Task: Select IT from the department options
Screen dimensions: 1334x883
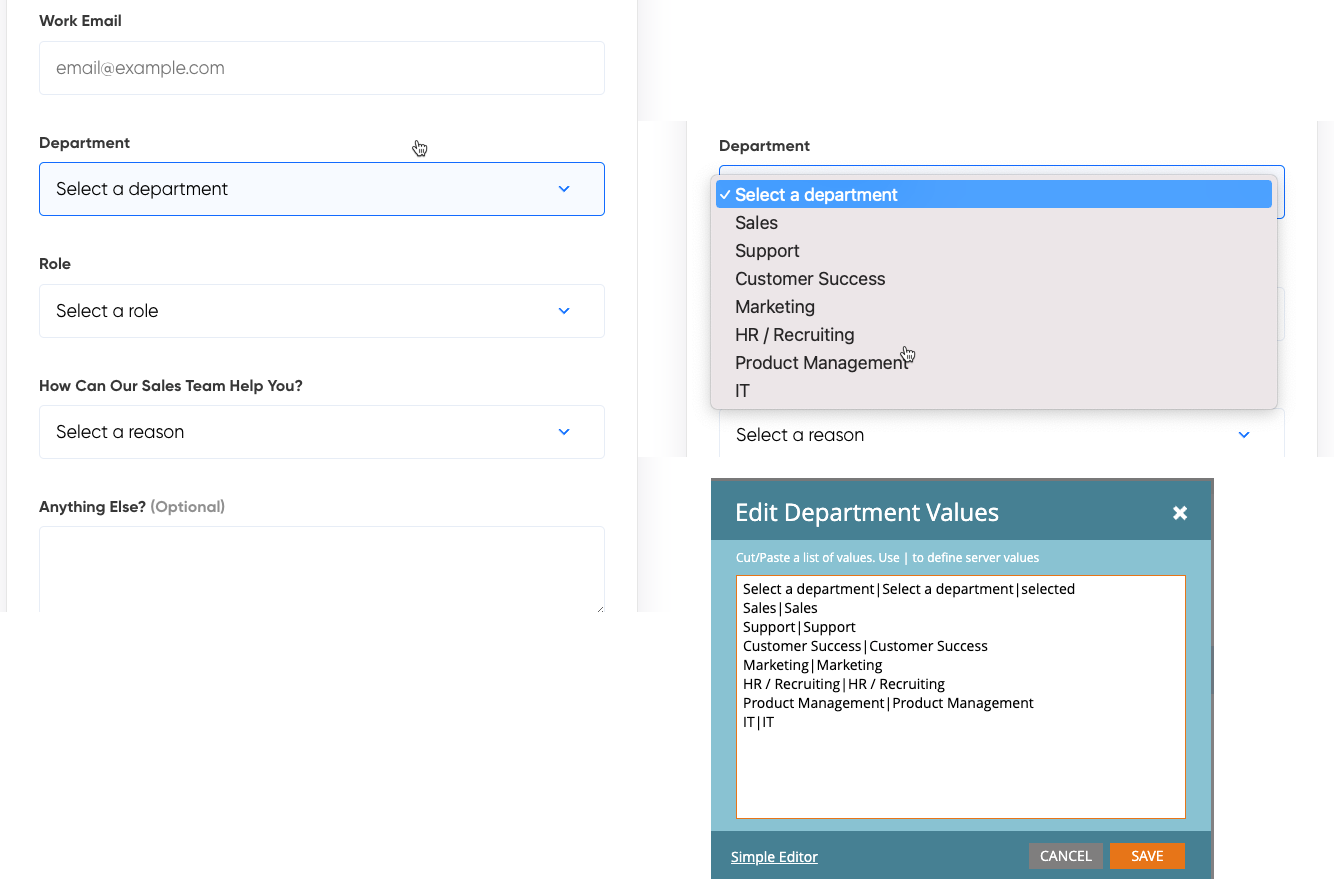Action: pos(742,390)
